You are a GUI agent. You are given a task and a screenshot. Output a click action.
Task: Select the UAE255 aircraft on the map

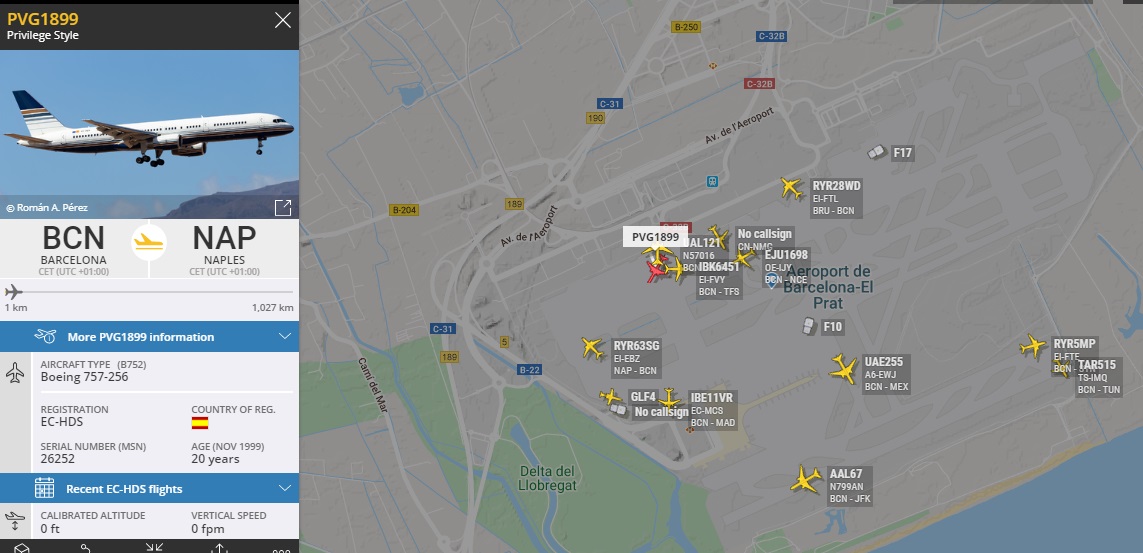843,369
